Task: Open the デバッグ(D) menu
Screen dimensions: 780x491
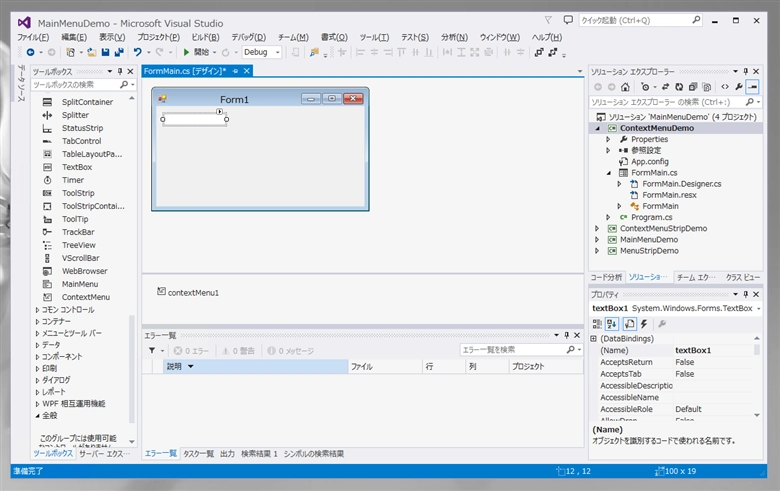Action: tap(248, 37)
